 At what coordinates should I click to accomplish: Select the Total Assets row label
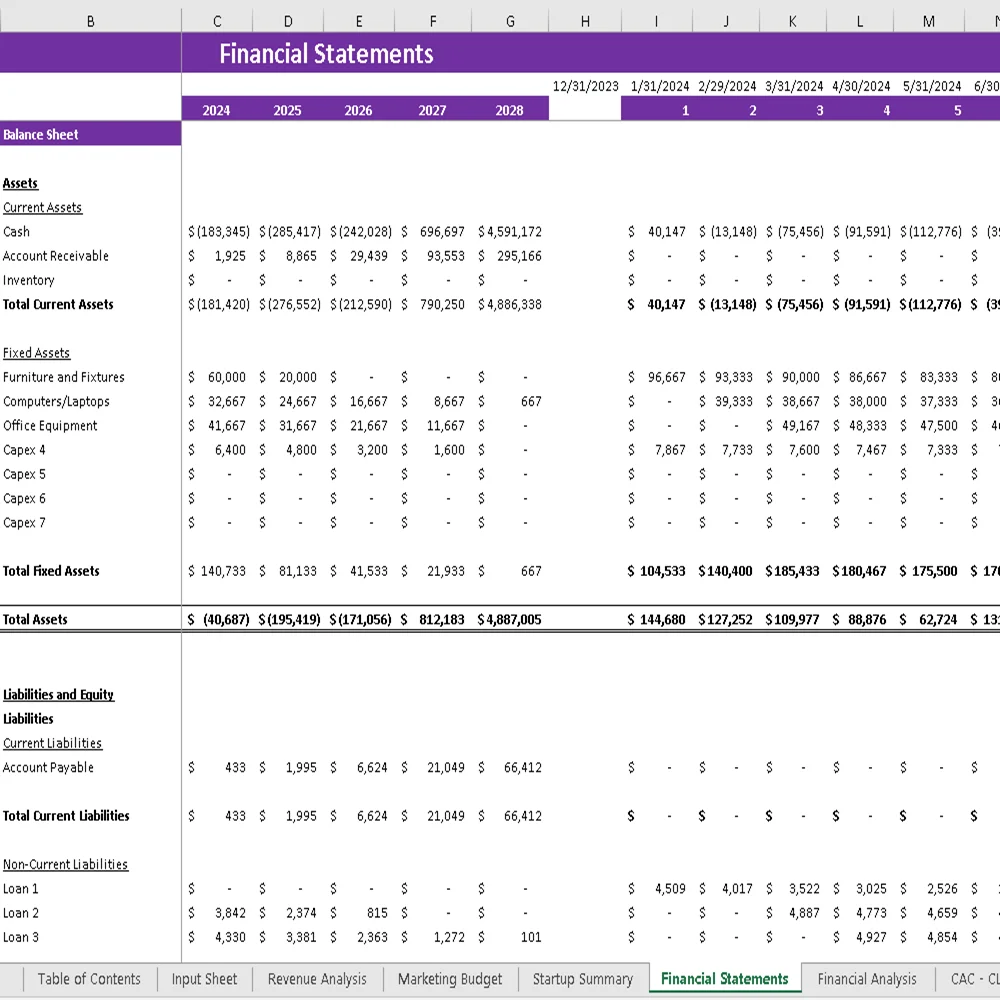(x=34, y=619)
